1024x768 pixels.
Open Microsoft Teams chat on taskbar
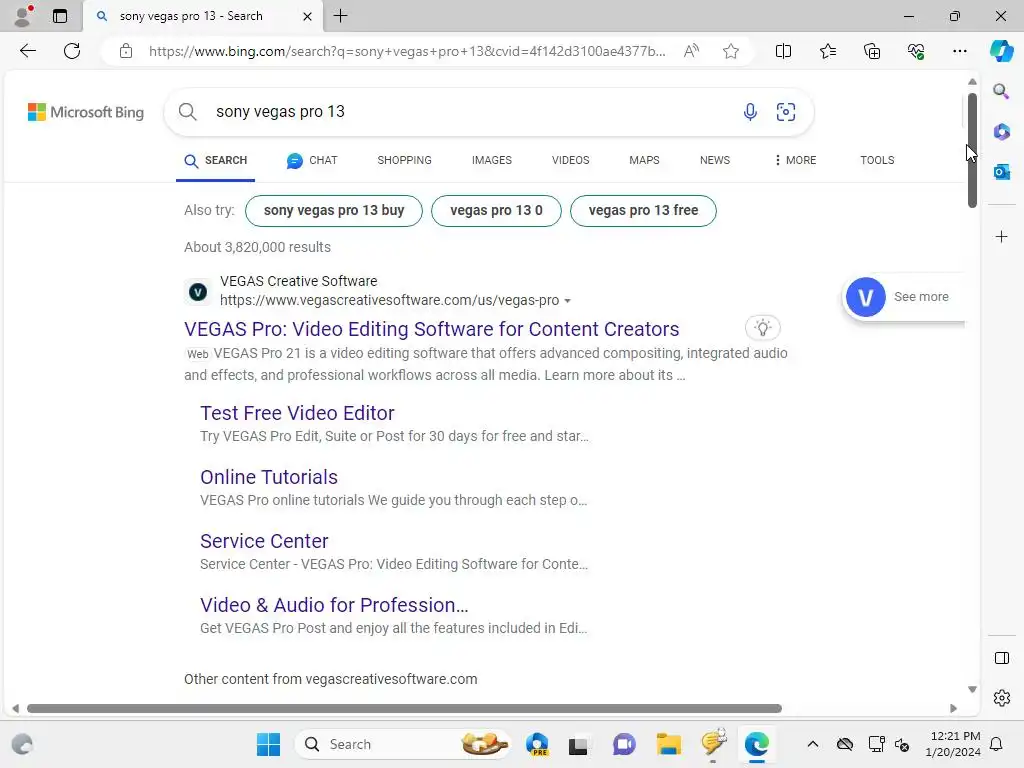(x=624, y=744)
